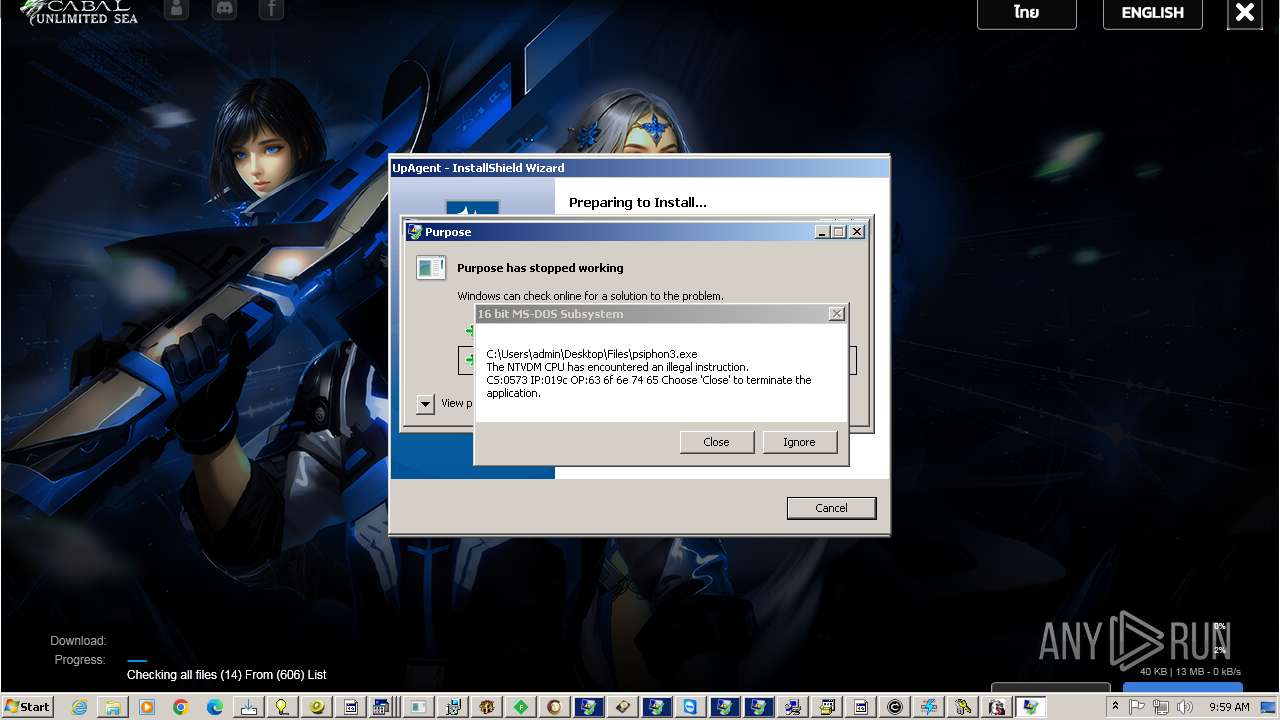Minimize the Purpose error window
The width and height of the screenshot is (1280, 720).
(822, 232)
